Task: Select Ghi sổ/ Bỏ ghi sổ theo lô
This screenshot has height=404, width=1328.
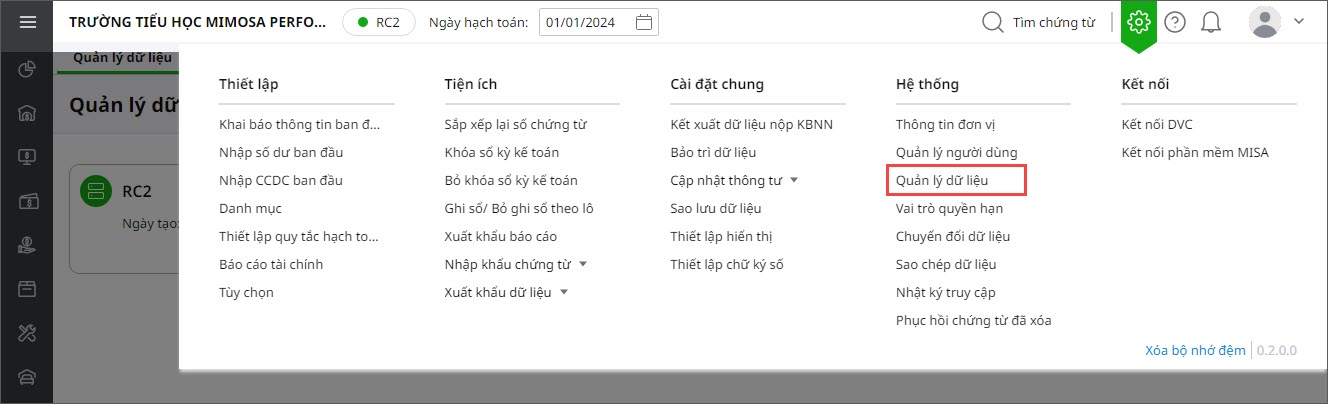Action: 519,209
